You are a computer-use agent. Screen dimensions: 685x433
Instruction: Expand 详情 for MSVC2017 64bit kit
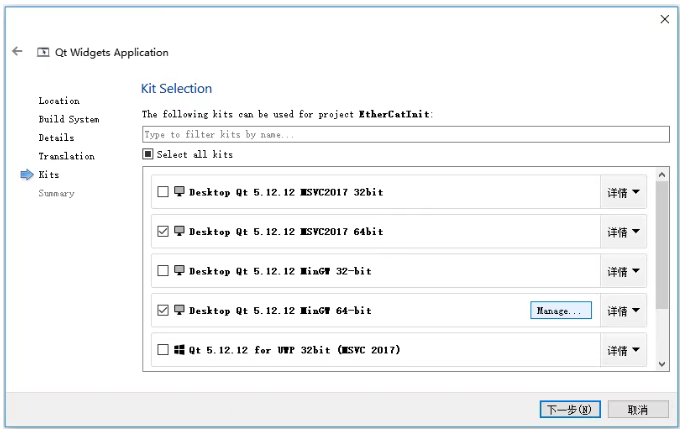(623, 232)
